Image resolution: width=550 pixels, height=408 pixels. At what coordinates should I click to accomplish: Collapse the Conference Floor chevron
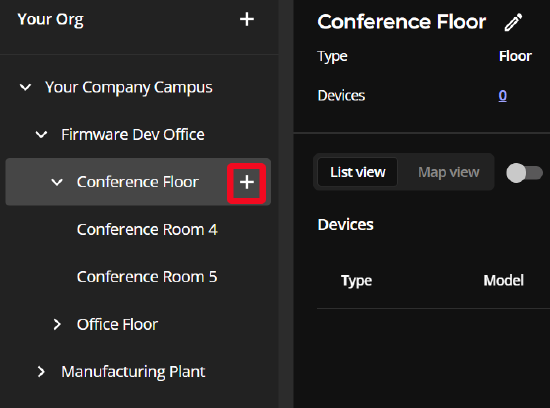click(x=57, y=182)
